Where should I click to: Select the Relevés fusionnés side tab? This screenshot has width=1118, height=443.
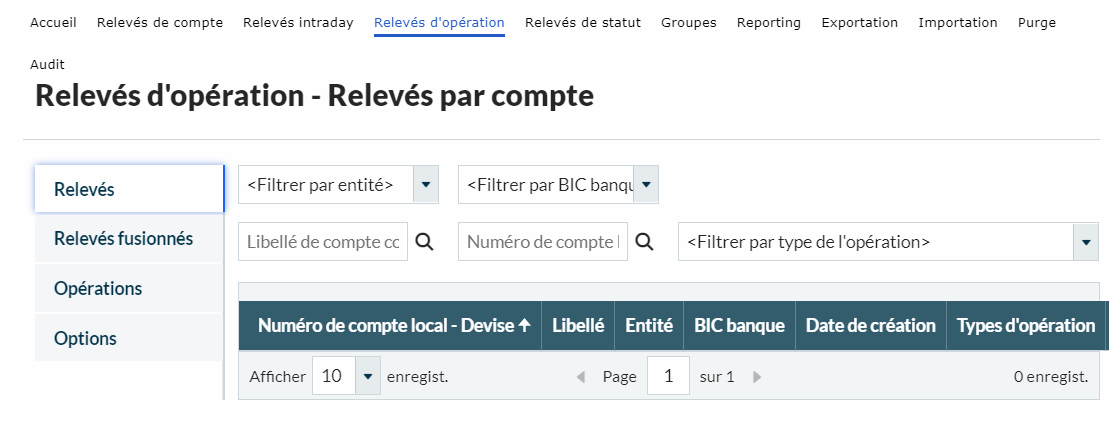(123, 239)
